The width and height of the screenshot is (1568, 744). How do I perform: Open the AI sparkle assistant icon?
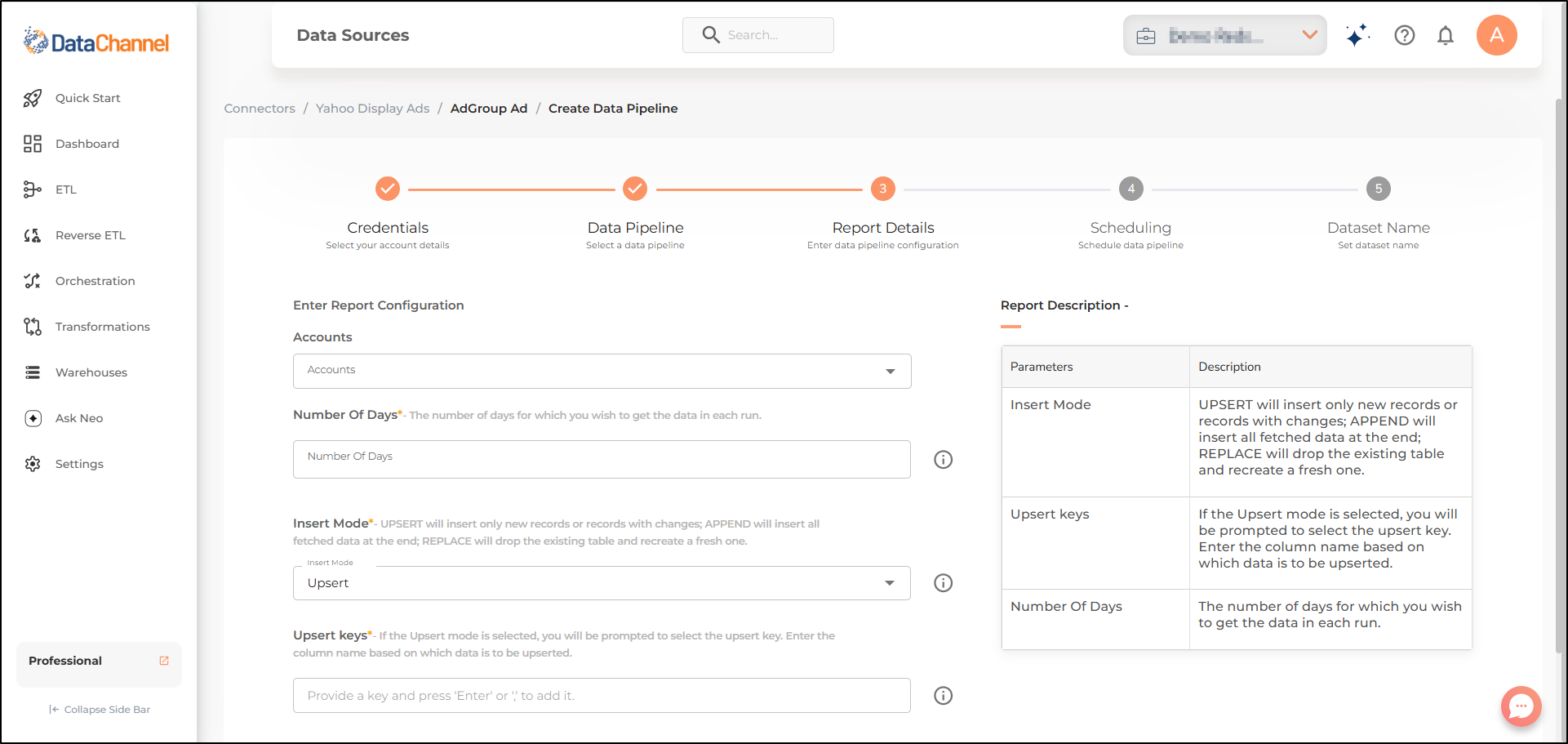1357,35
